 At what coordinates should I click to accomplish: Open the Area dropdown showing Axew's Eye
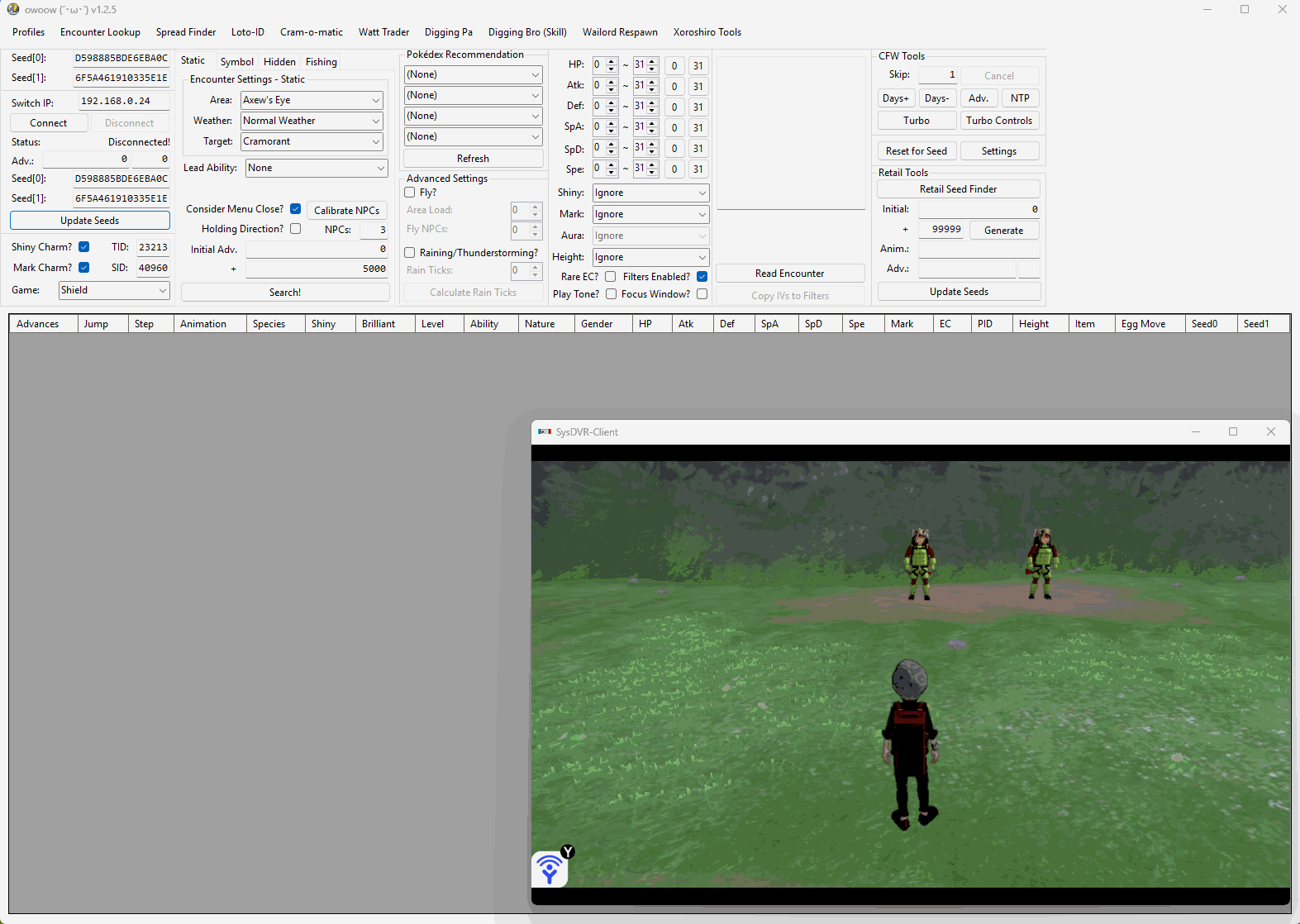pyautogui.click(x=312, y=100)
